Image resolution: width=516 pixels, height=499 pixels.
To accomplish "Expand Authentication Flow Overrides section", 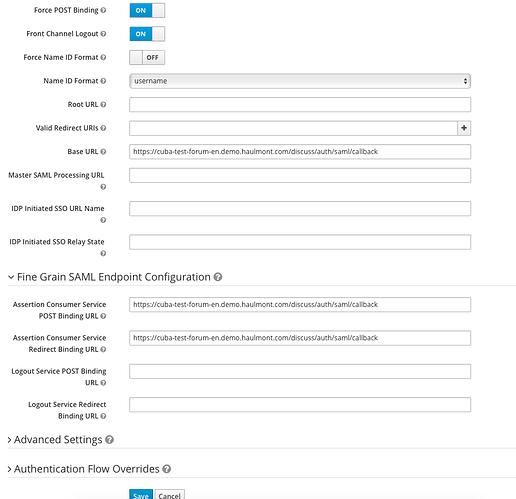I will [x=83, y=469].
